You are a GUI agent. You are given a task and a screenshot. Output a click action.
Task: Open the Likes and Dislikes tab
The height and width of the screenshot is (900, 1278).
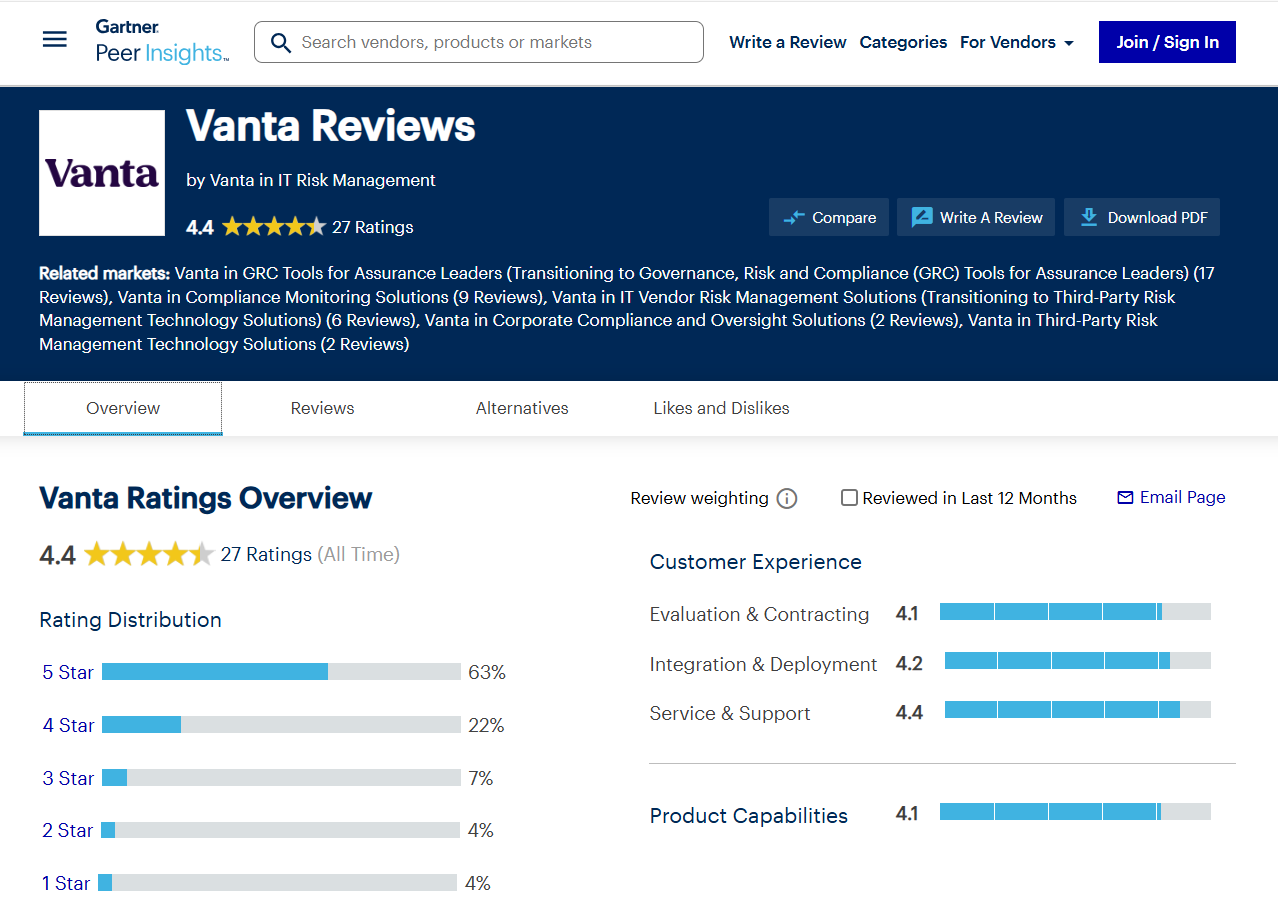click(x=721, y=408)
